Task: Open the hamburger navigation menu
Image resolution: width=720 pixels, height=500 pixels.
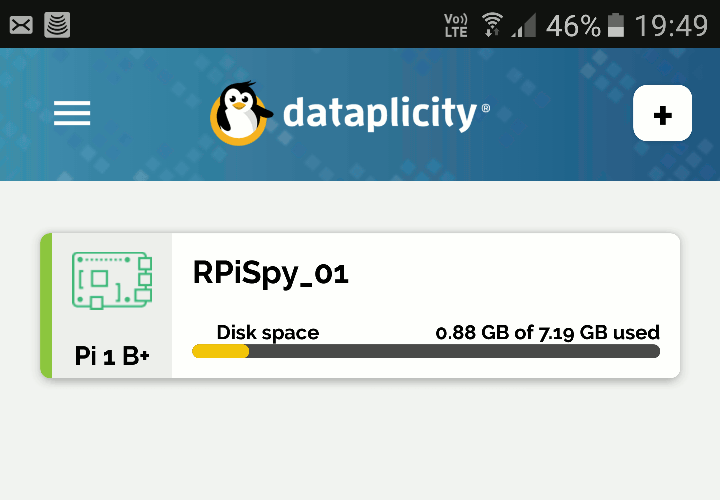Action: tap(72, 113)
